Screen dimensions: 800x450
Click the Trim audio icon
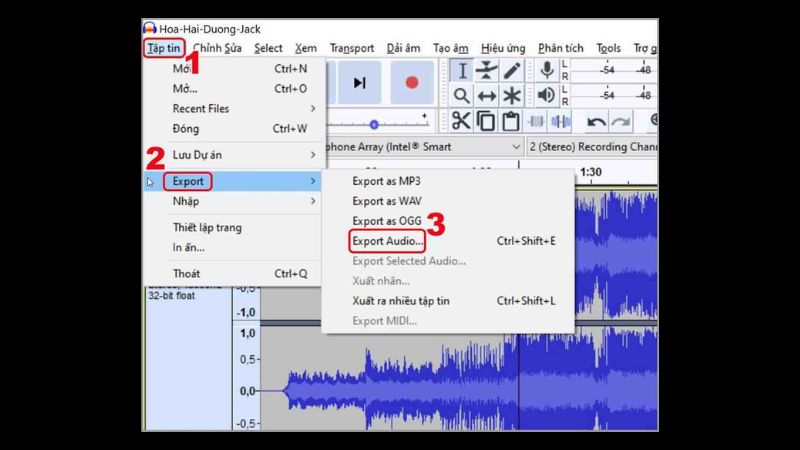[536, 121]
